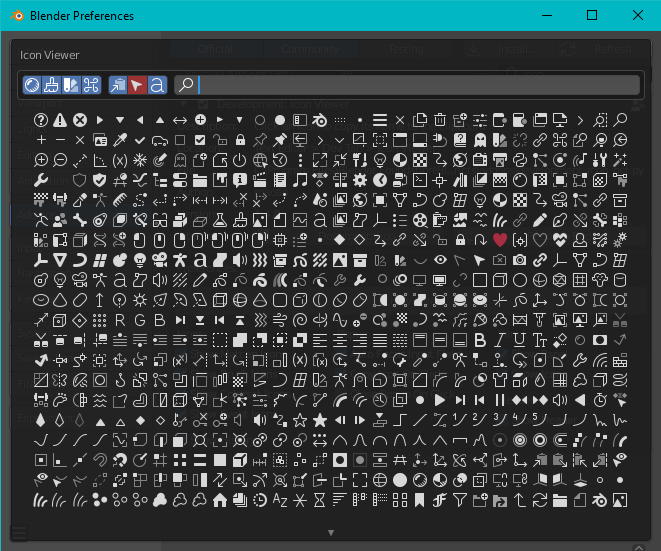This screenshot has height=551, width=661.
Task: Click the angry filled ghost icon
Action: (480, 140)
